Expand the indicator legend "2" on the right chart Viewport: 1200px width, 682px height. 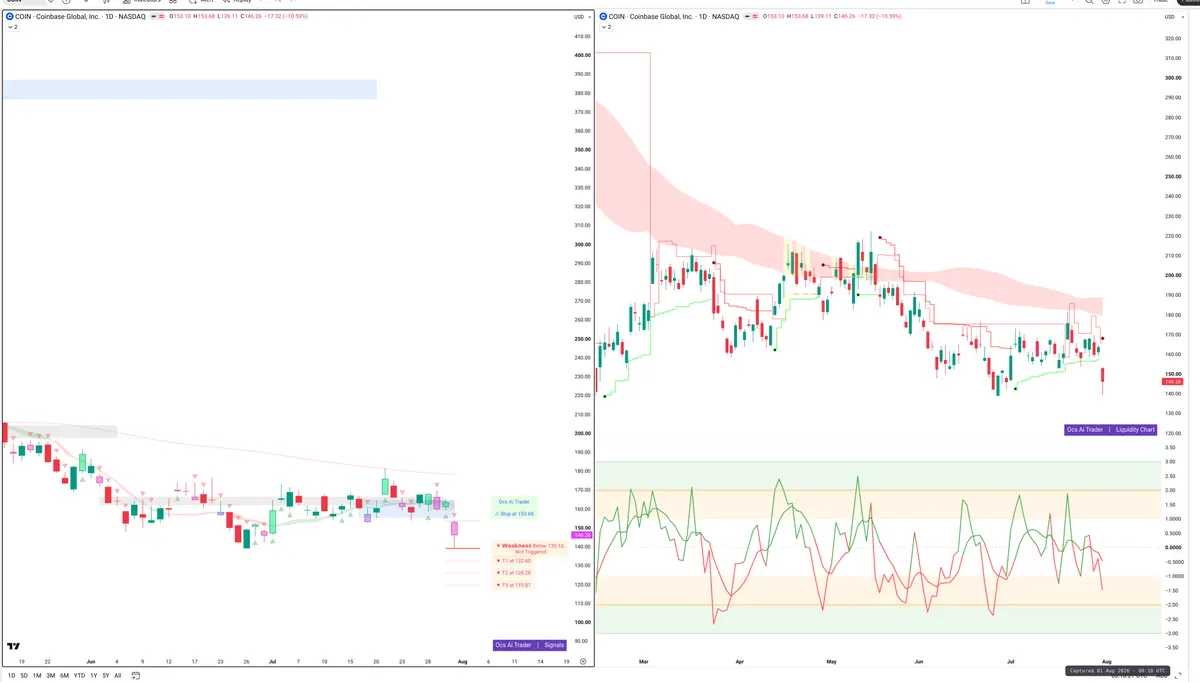(605, 27)
